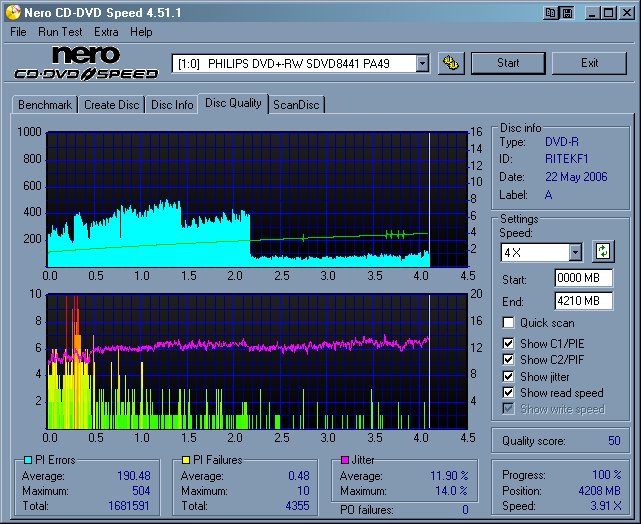Image resolution: width=641 pixels, height=524 pixels.
Task: Click PI Errors average 190.48
Action: 134,476
